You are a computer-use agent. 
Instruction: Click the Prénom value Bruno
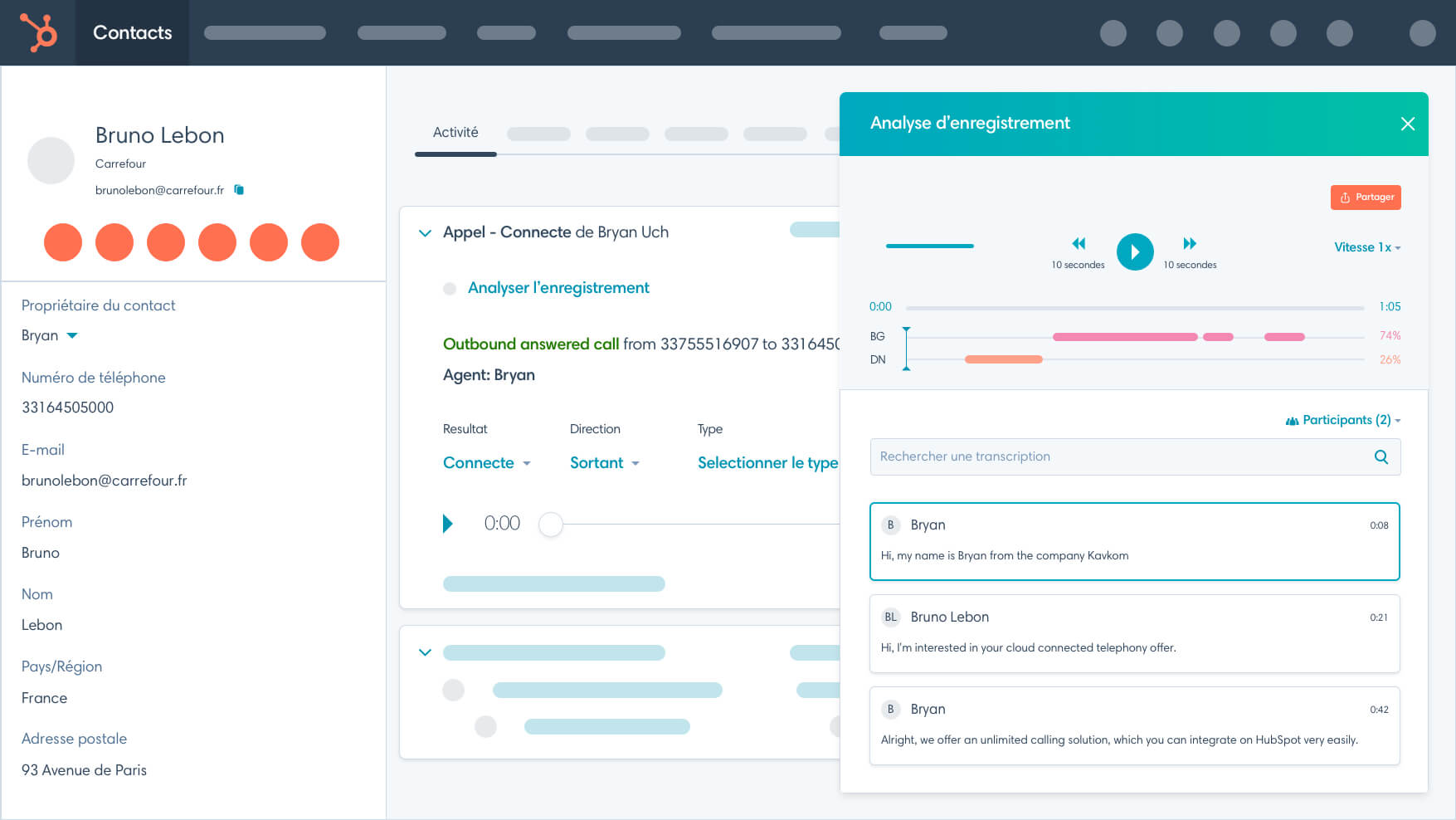(41, 553)
